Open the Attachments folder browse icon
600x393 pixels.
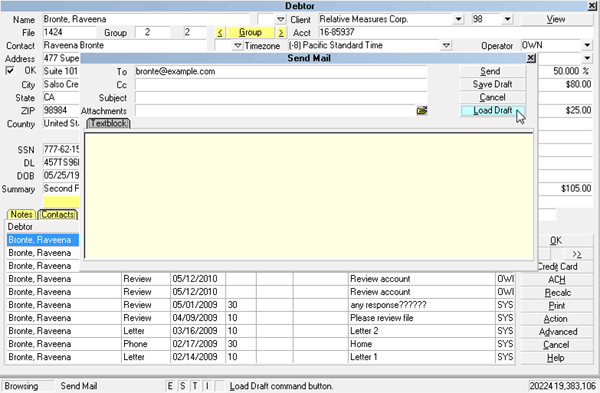coord(422,111)
